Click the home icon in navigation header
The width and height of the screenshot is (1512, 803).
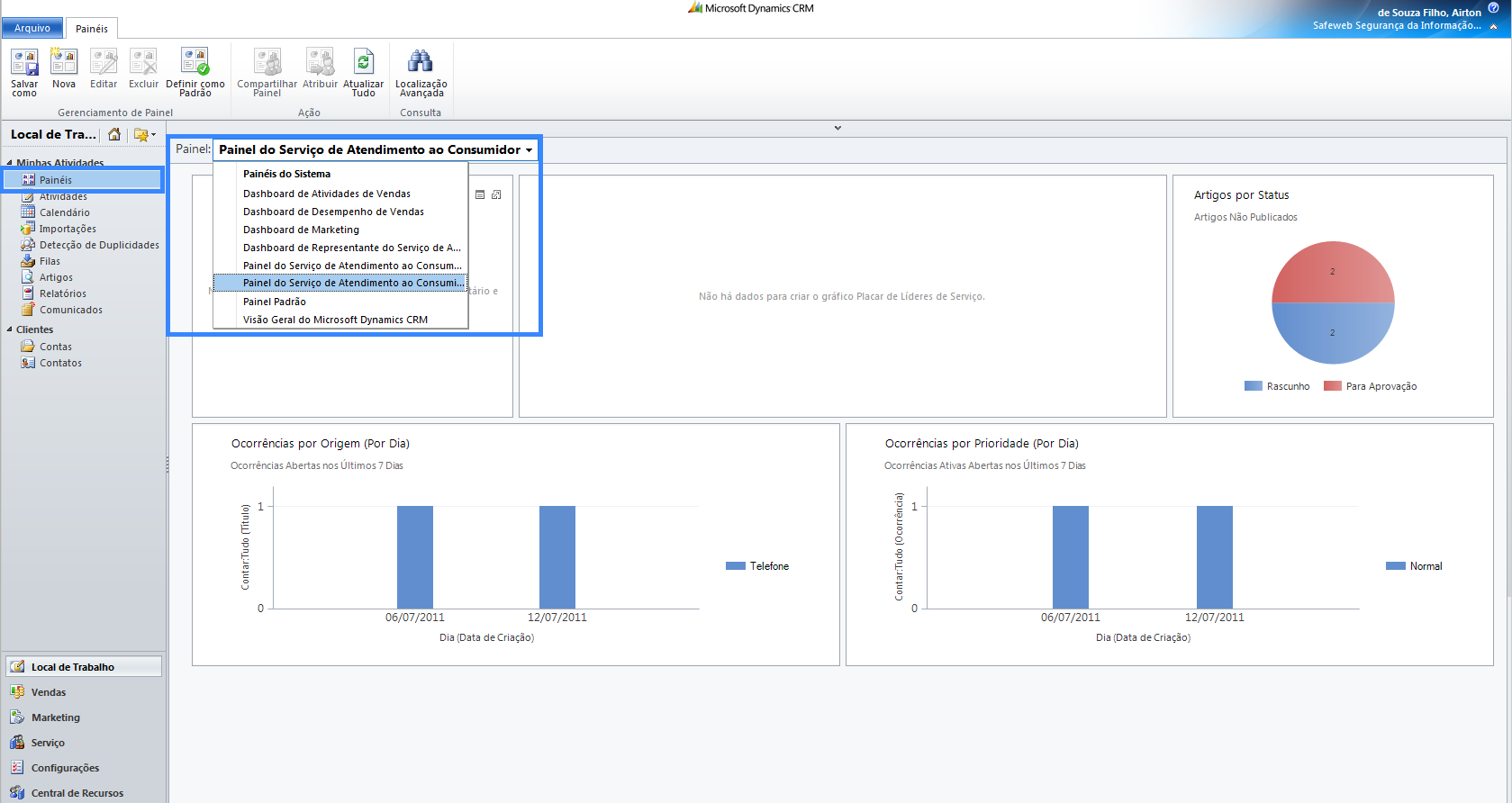click(114, 134)
